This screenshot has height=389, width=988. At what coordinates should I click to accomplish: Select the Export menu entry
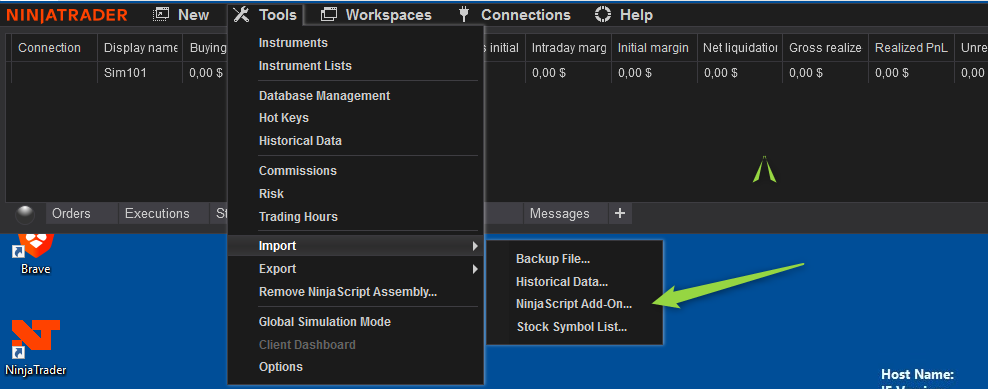tap(355, 269)
